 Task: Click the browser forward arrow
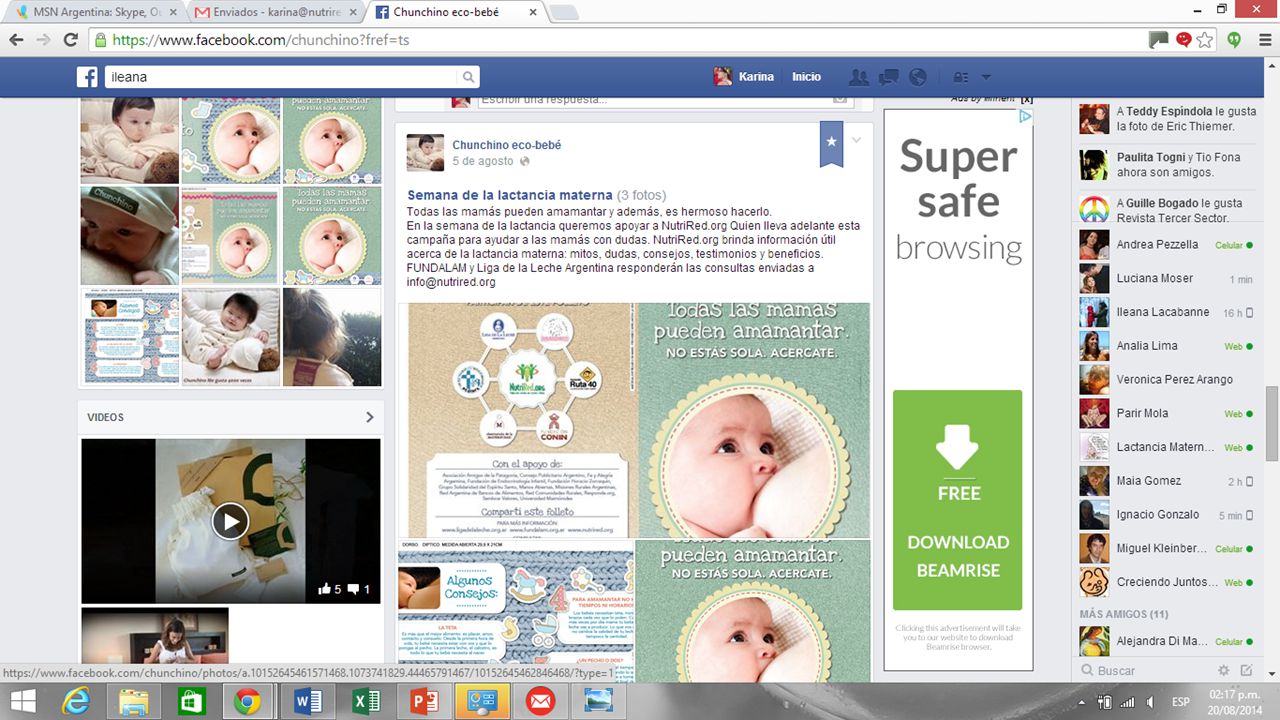[x=43, y=40]
